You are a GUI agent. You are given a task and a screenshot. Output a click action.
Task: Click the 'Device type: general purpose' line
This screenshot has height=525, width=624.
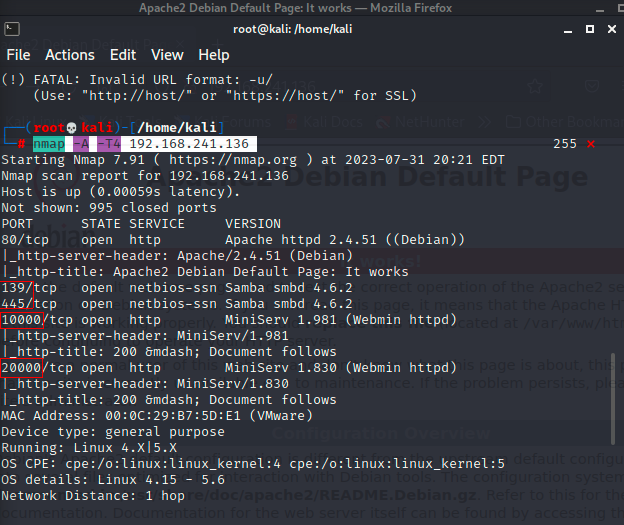pos(113,432)
